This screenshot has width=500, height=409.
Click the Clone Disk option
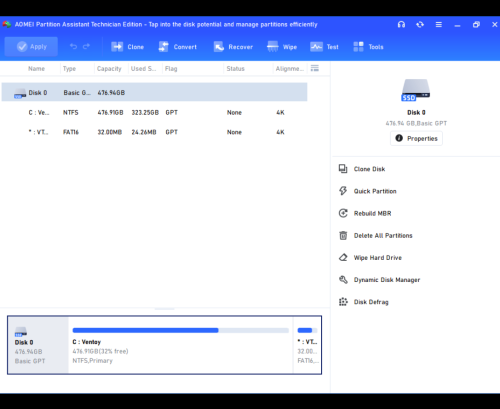click(369, 169)
